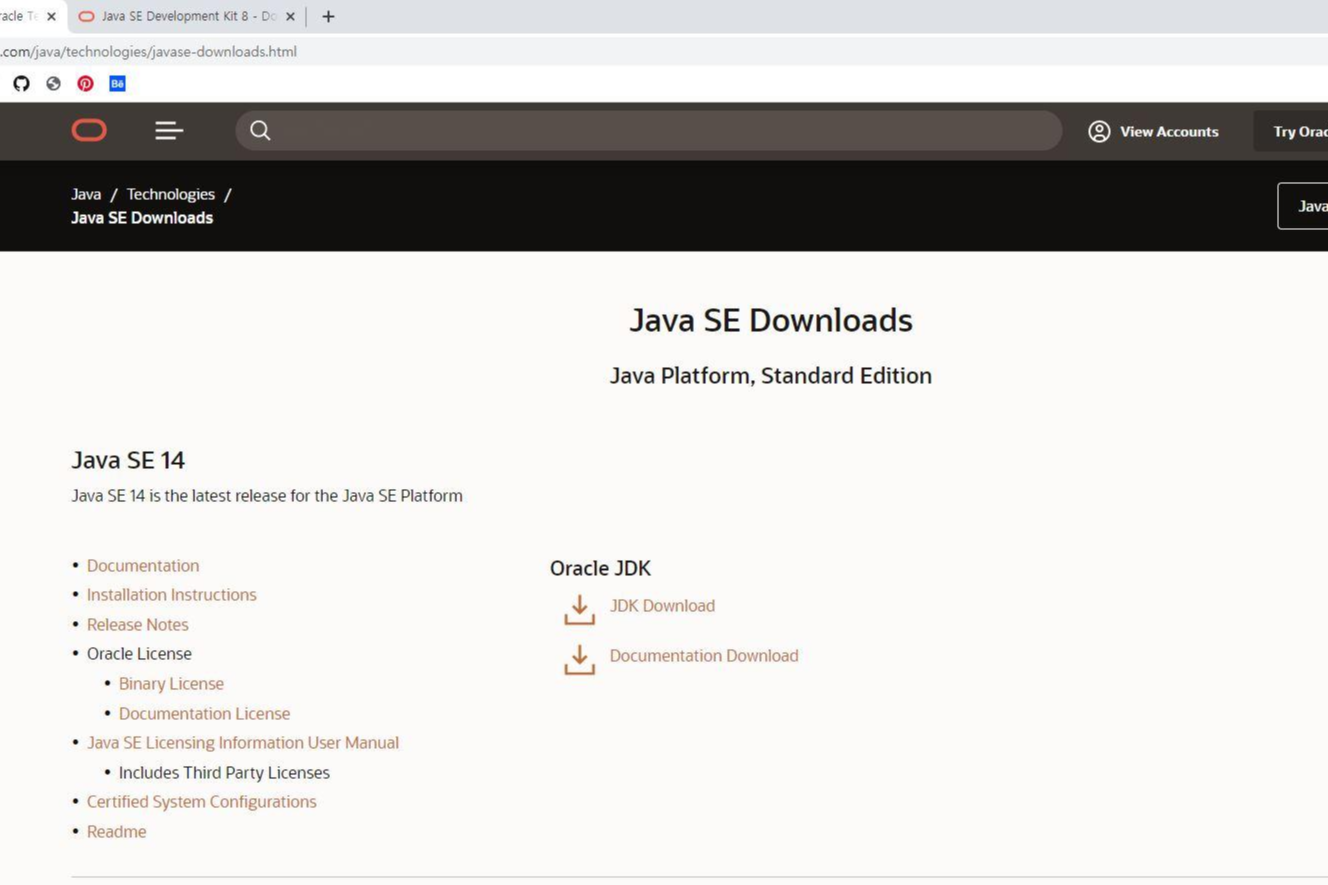The image size is (1328, 885).
Task: Open Java SE Licensing Information User Manual
Action: click(x=243, y=743)
